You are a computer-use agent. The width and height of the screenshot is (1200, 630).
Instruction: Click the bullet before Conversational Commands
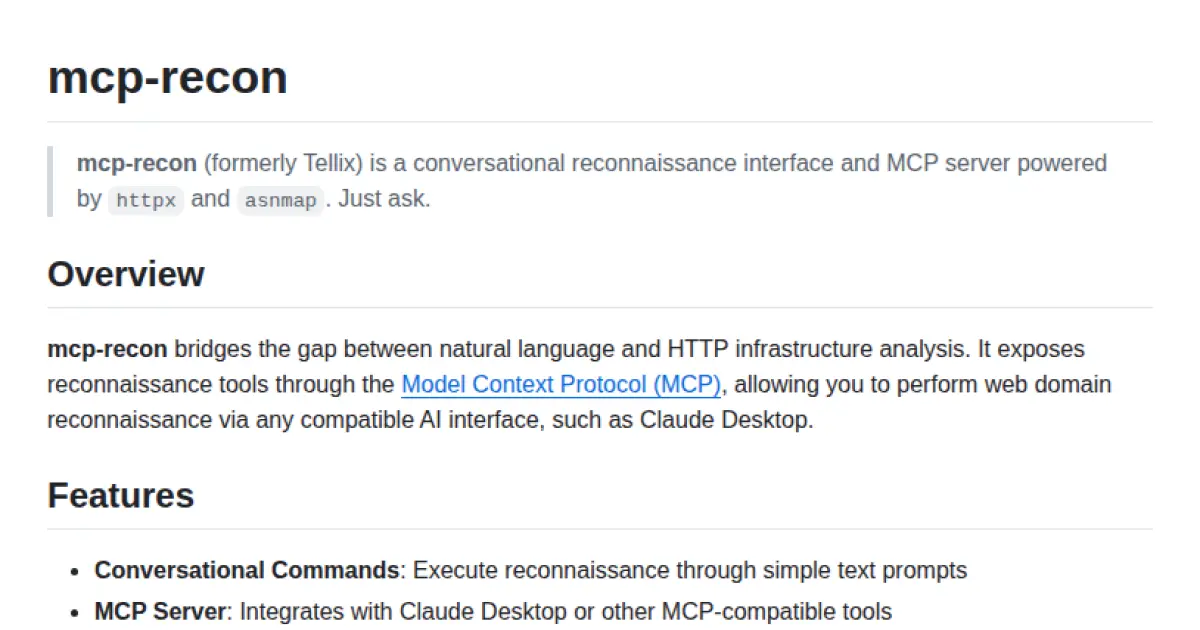pyautogui.click(x=74, y=572)
